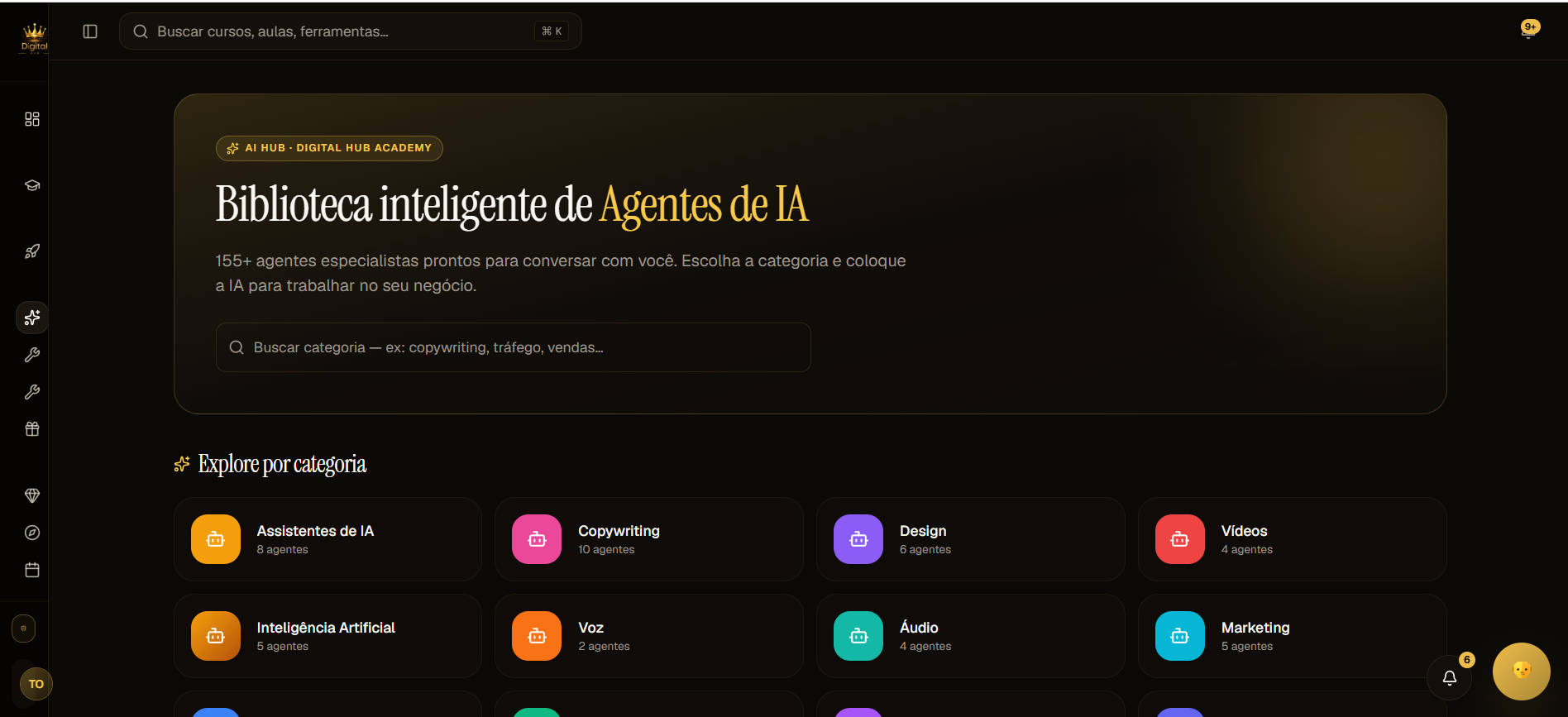This screenshot has width=1568, height=717.
Task: Open the Marketing category card
Action: coord(1293,636)
